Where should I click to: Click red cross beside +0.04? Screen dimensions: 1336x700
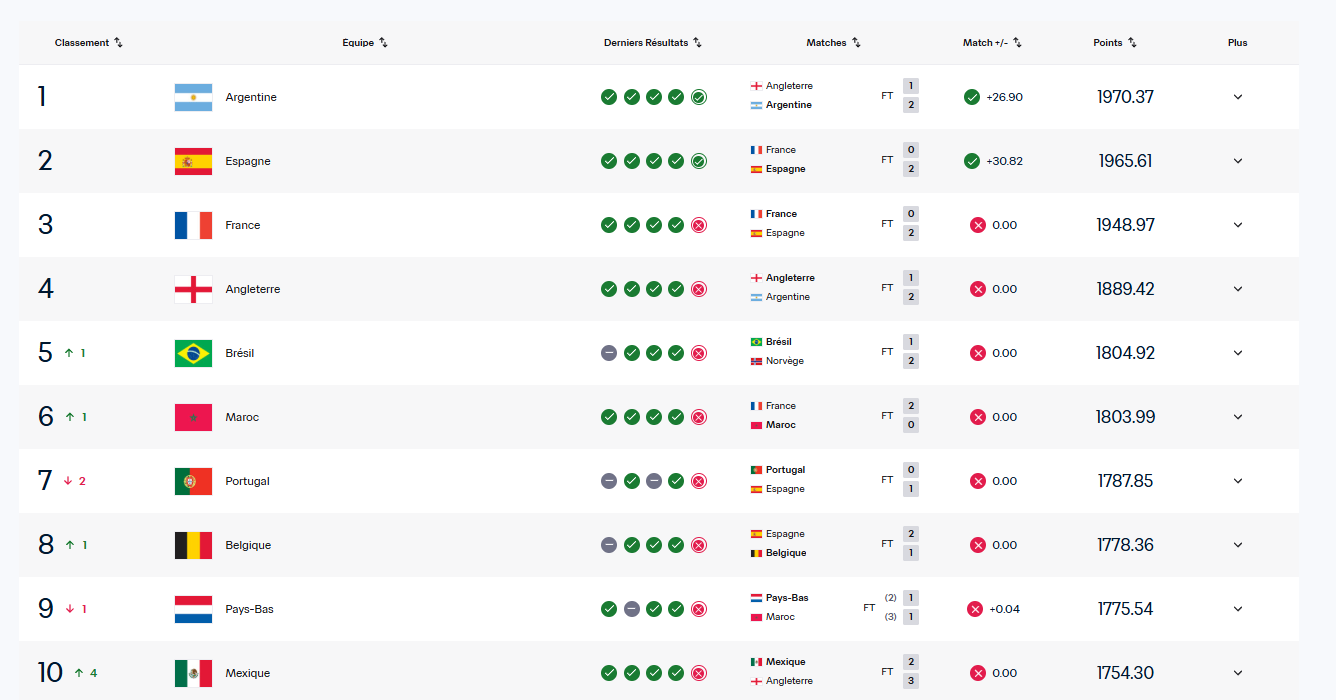click(x=975, y=609)
